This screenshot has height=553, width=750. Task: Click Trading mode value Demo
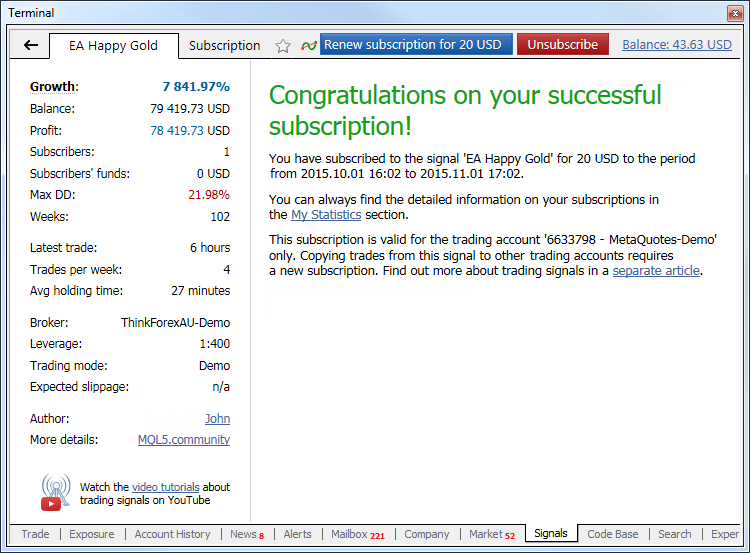tap(214, 366)
